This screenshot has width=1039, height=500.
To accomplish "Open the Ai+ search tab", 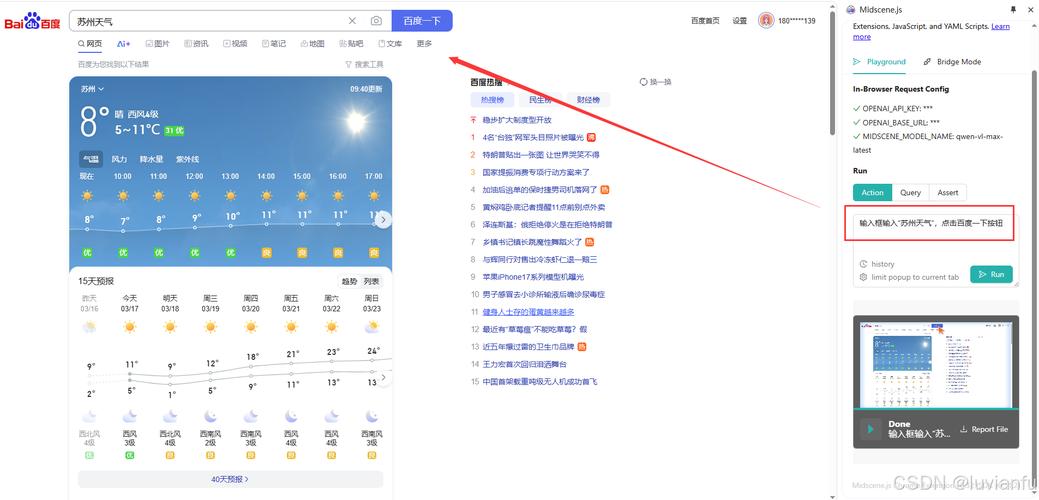I will click(123, 44).
